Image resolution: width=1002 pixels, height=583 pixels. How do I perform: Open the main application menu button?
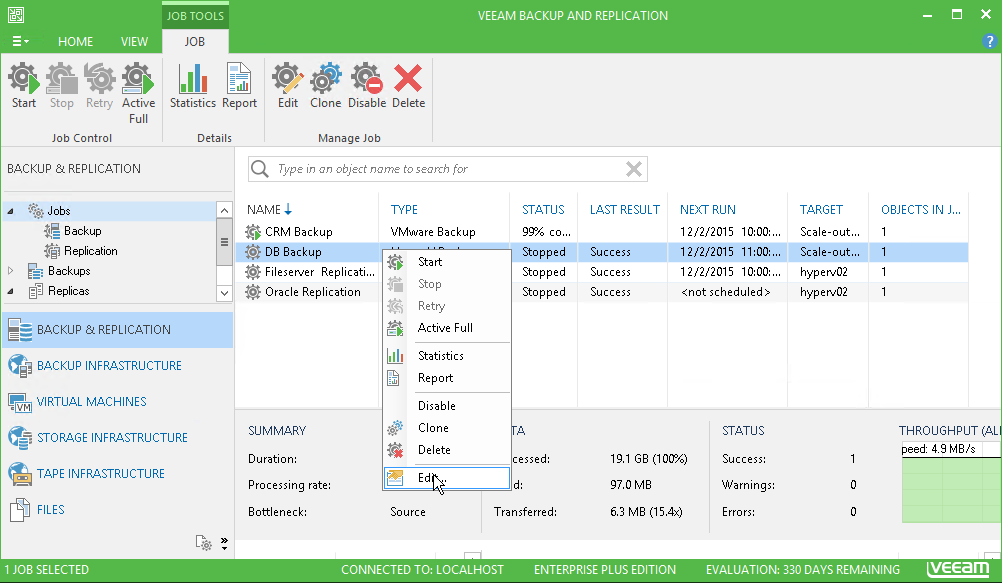(20, 41)
